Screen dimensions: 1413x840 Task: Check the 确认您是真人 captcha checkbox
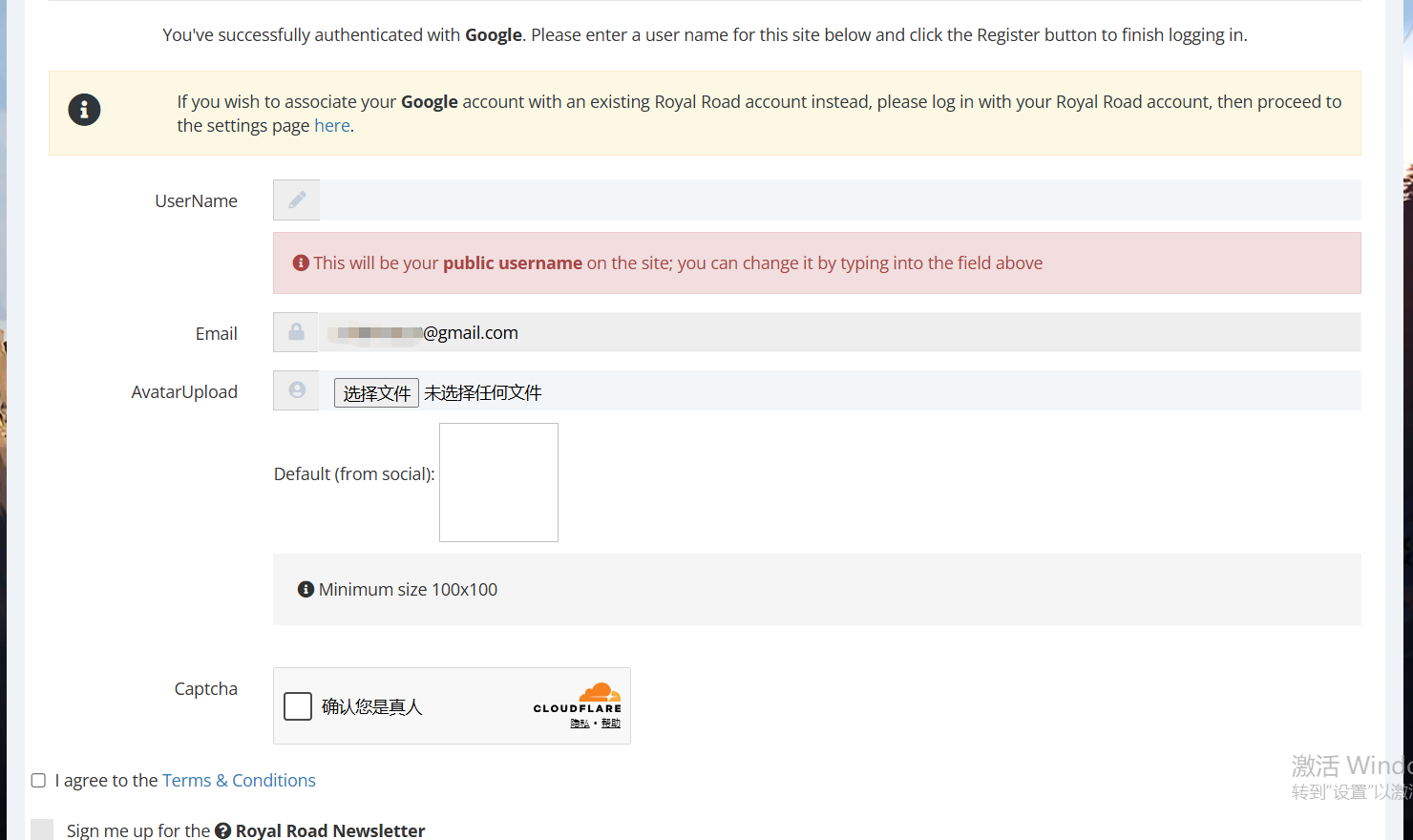click(298, 706)
